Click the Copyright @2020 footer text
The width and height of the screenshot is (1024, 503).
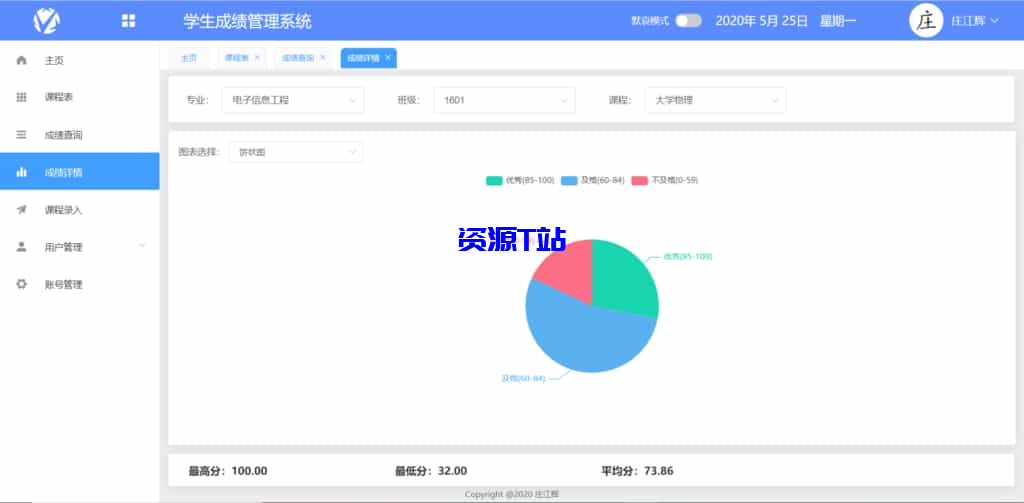(511, 495)
